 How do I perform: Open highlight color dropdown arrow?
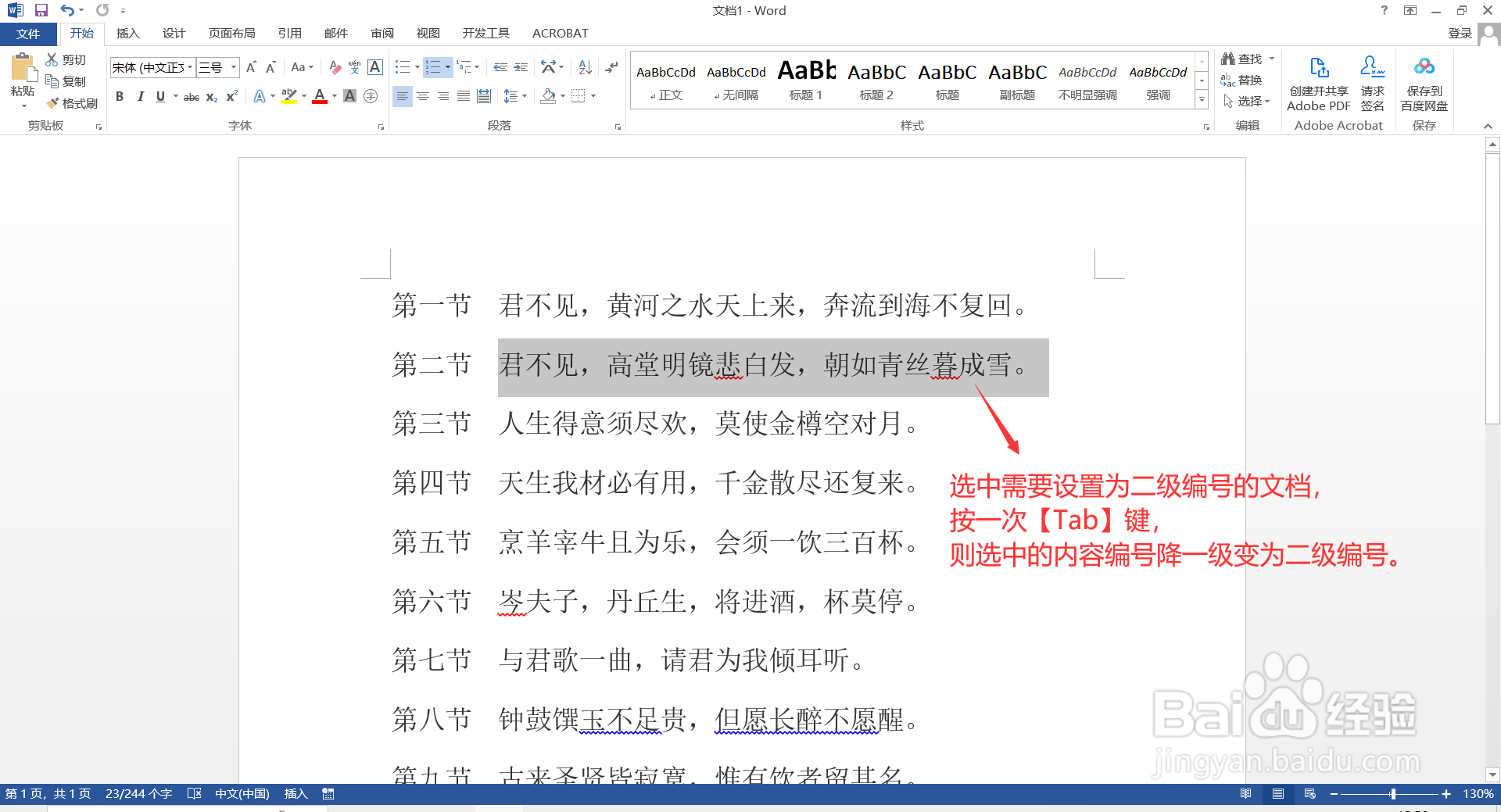[304, 96]
